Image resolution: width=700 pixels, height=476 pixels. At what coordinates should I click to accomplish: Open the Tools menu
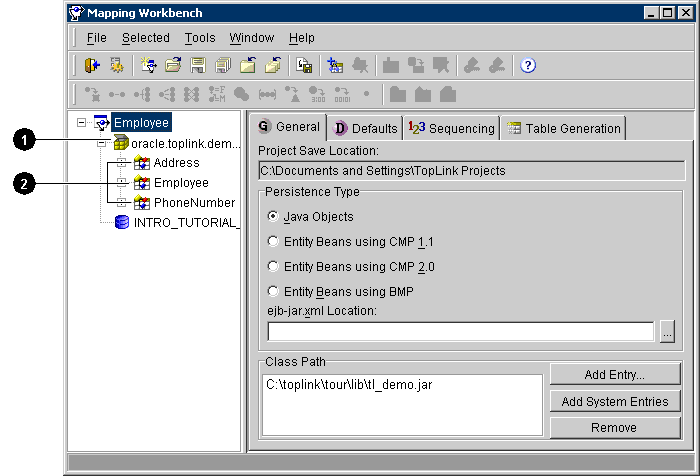tap(200, 38)
